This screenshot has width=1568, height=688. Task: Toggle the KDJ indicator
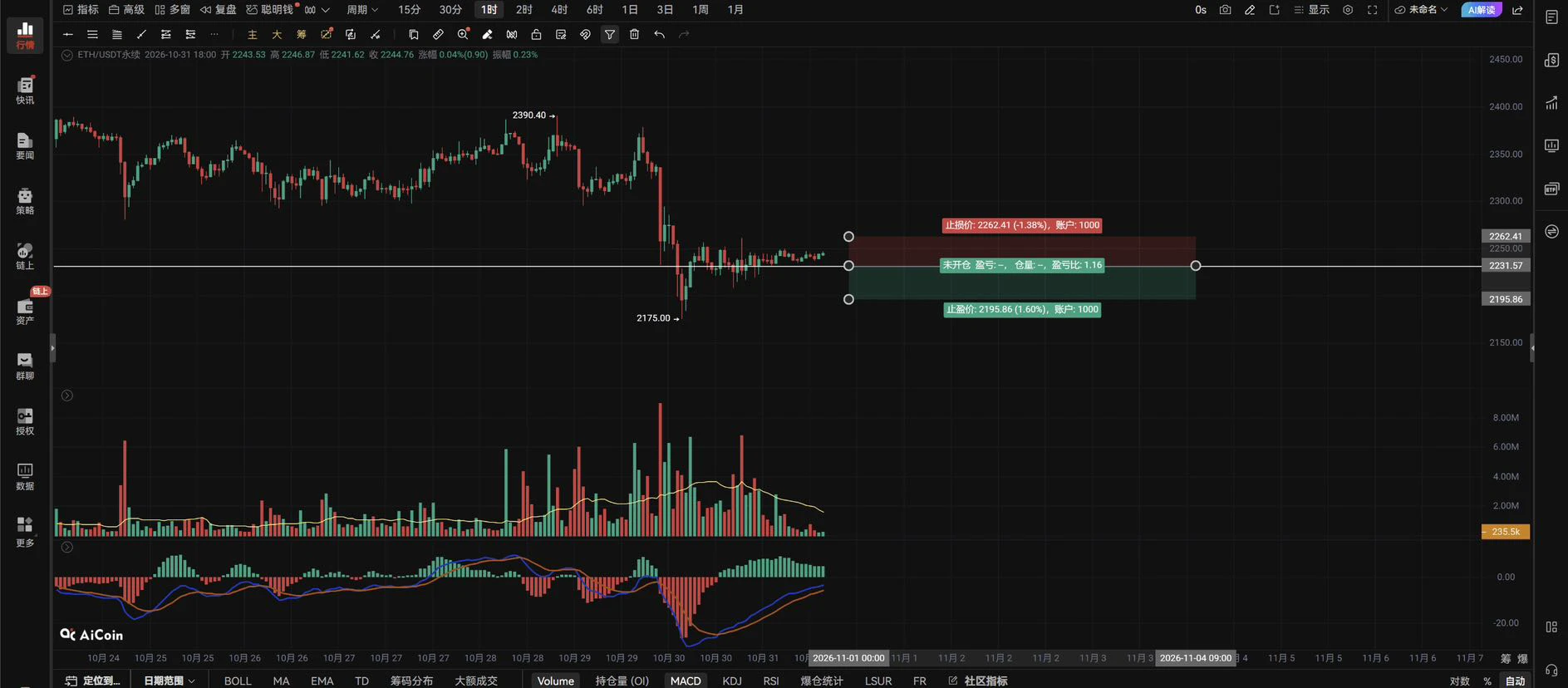click(732, 681)
